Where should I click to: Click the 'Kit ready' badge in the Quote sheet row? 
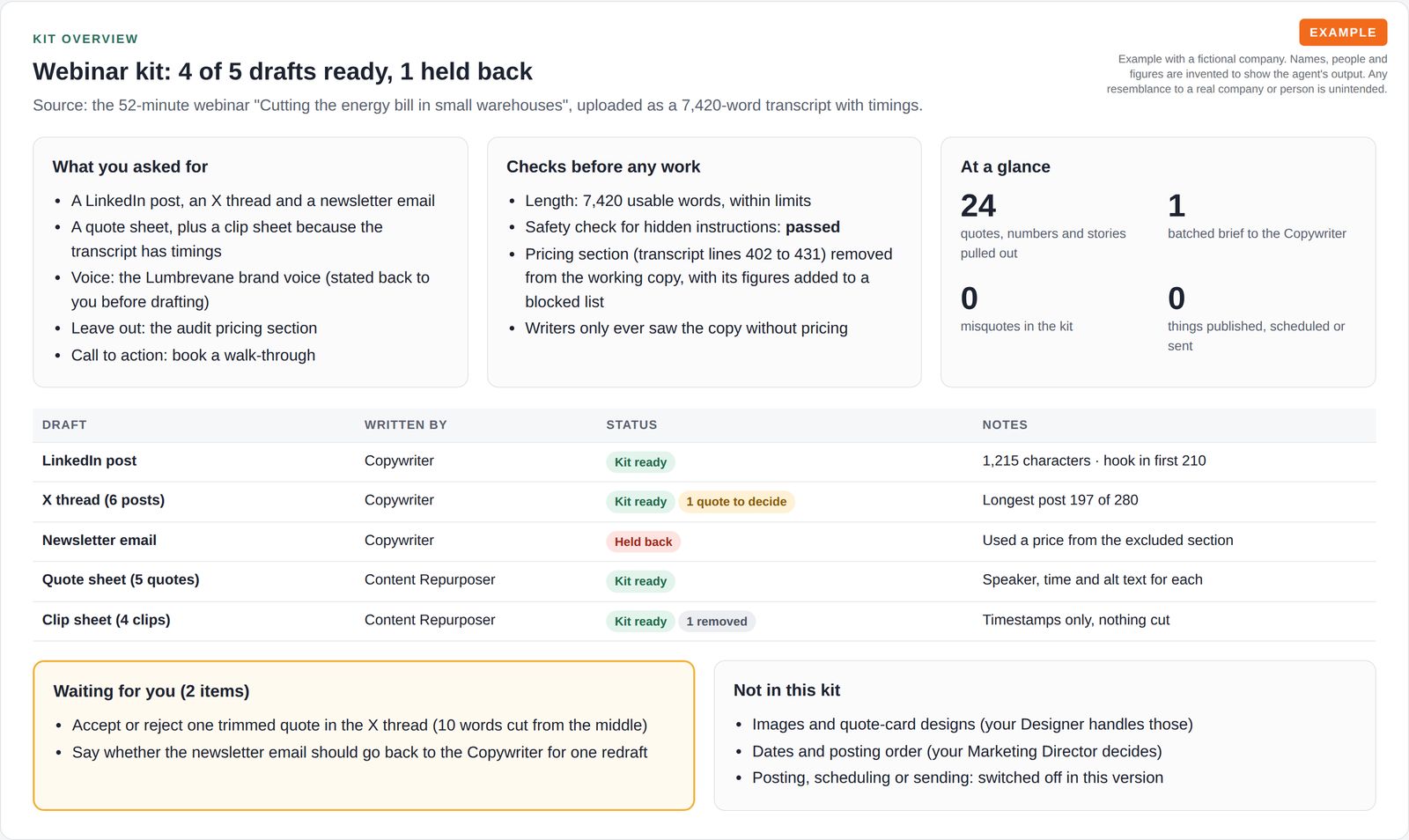[640, 581]
